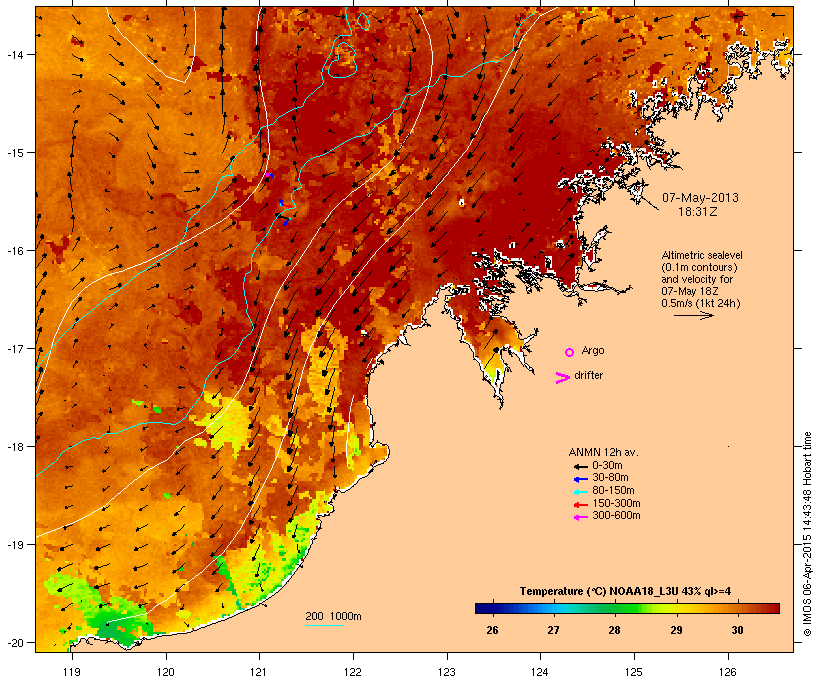820x680 pixels.
Task: Click the "0-30m" depth label
Action: tap(607, 466)
